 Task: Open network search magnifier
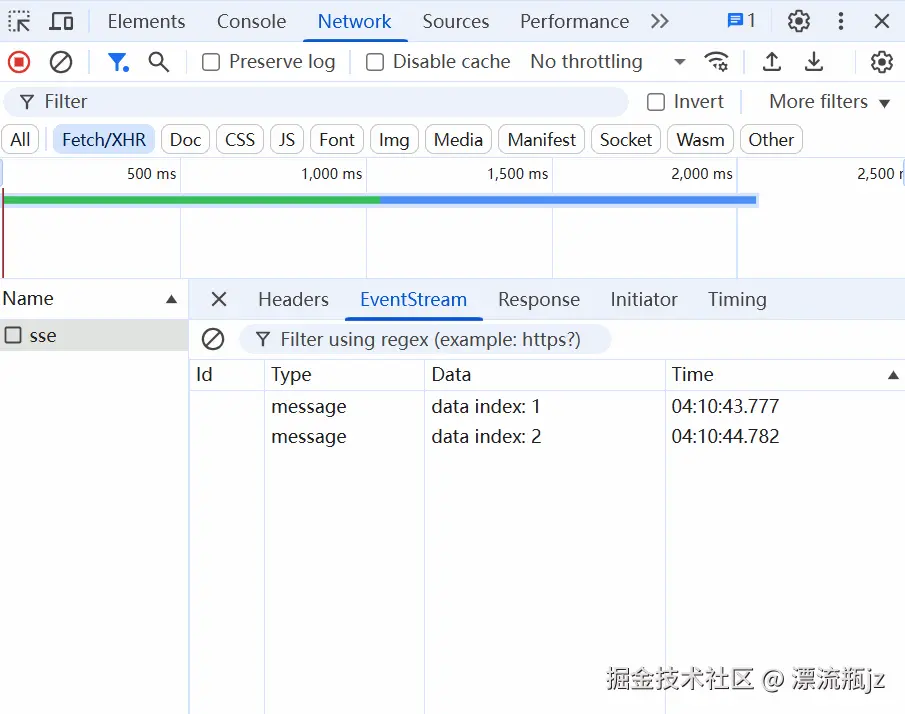[159, 61]
